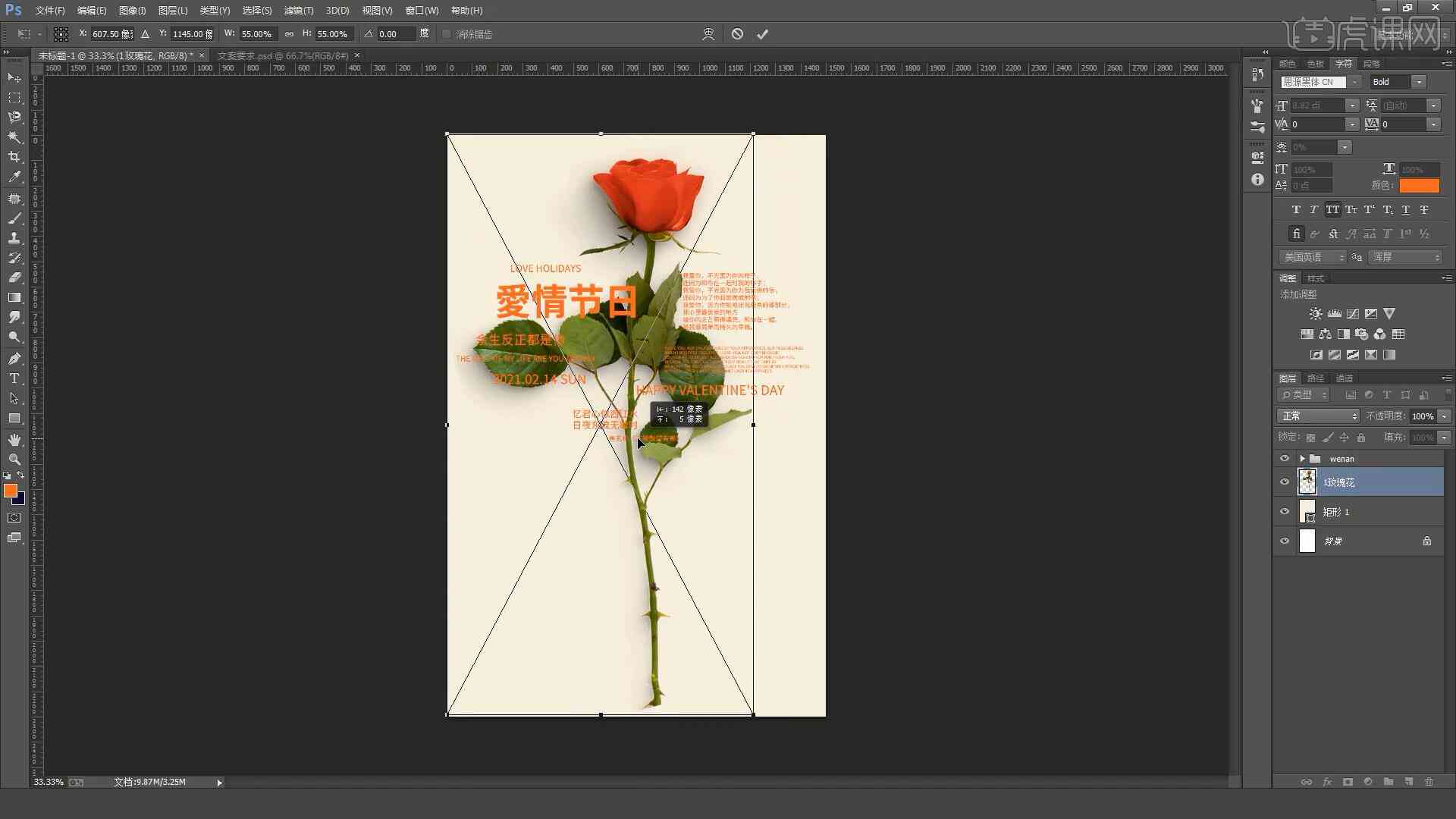Add Brightness/Contrast adjustment icon
This screenshot has width=1456, height=819.
point(1316,313)
